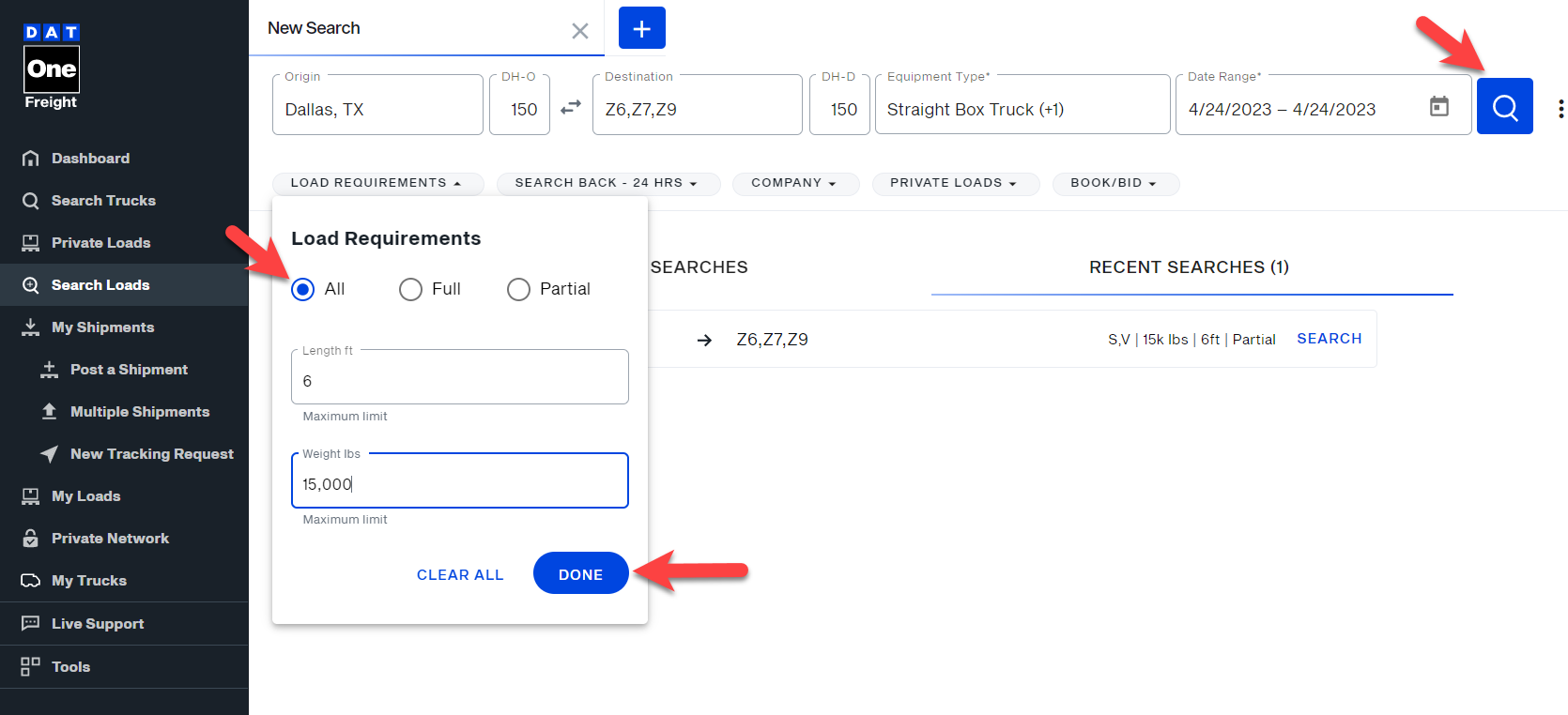Click the My Trucks truck icon
Image resolution: width=1568 pixels, height=715 pixels.
tap(31, 580)
